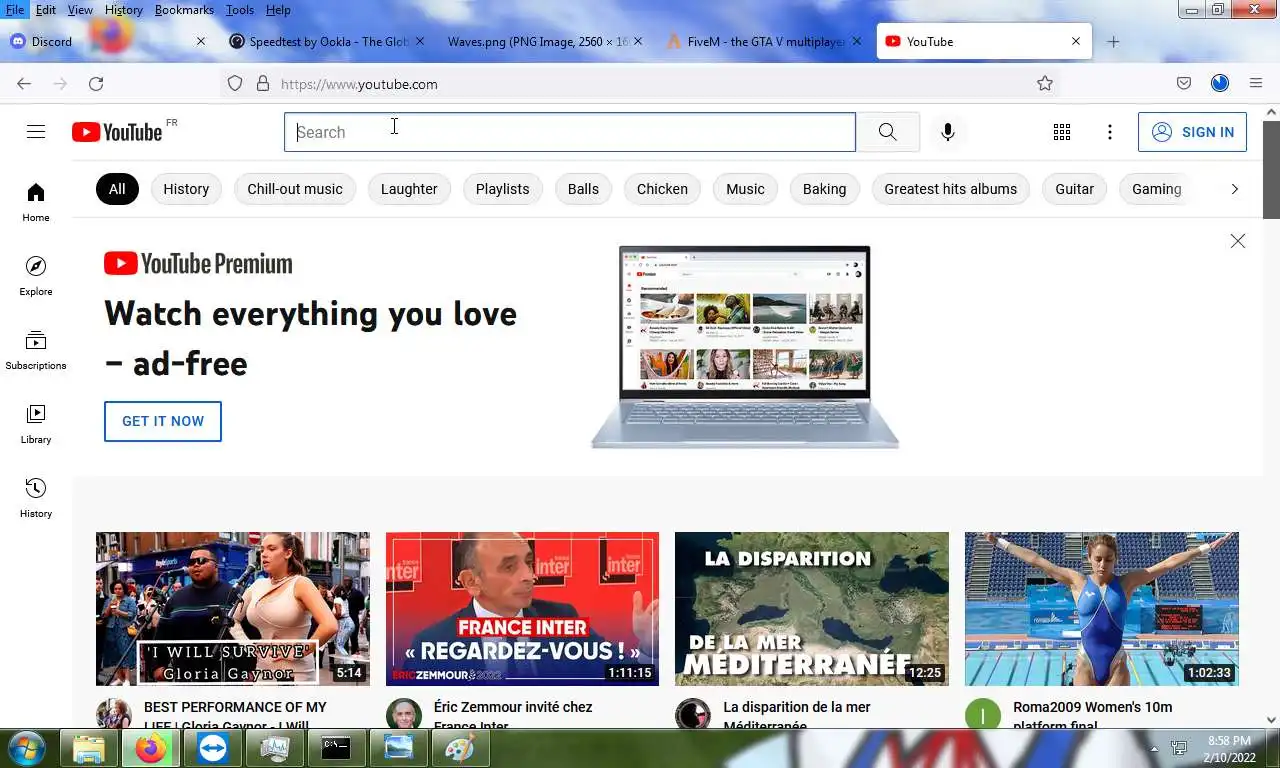Open Library in the sidebar

[36, 423]
